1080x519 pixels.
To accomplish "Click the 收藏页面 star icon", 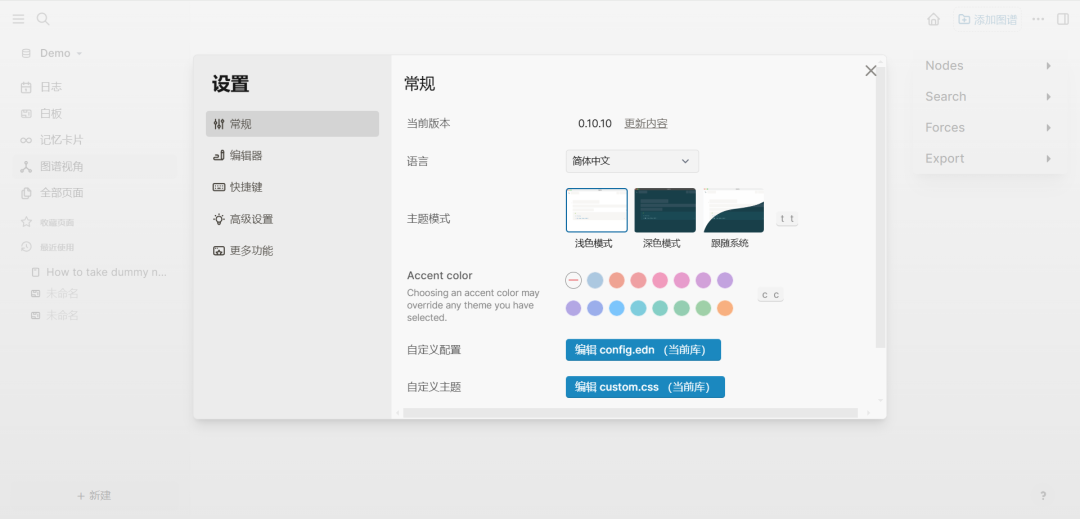I will (26, 222).
